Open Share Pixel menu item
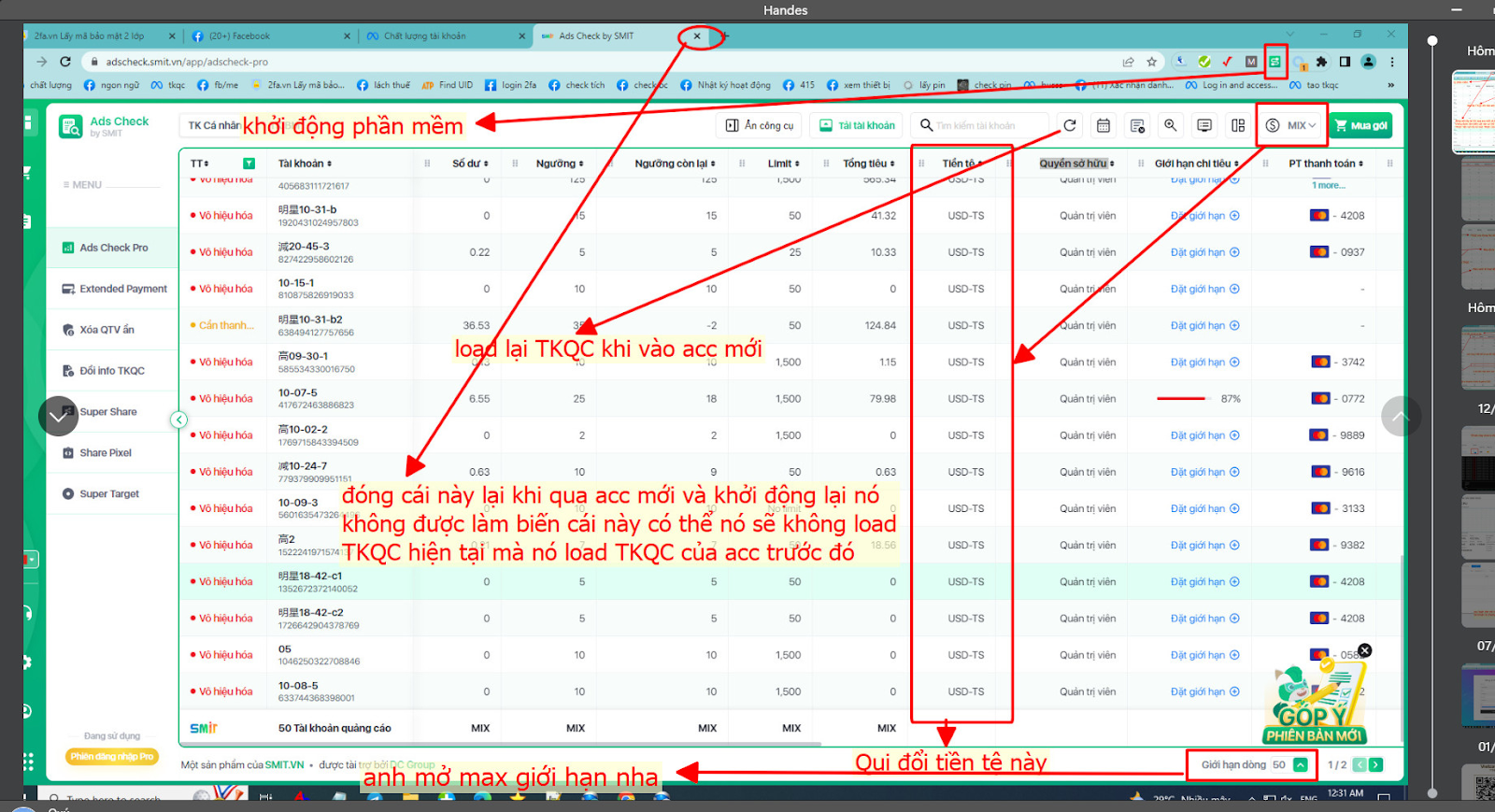 click(112, 453)
